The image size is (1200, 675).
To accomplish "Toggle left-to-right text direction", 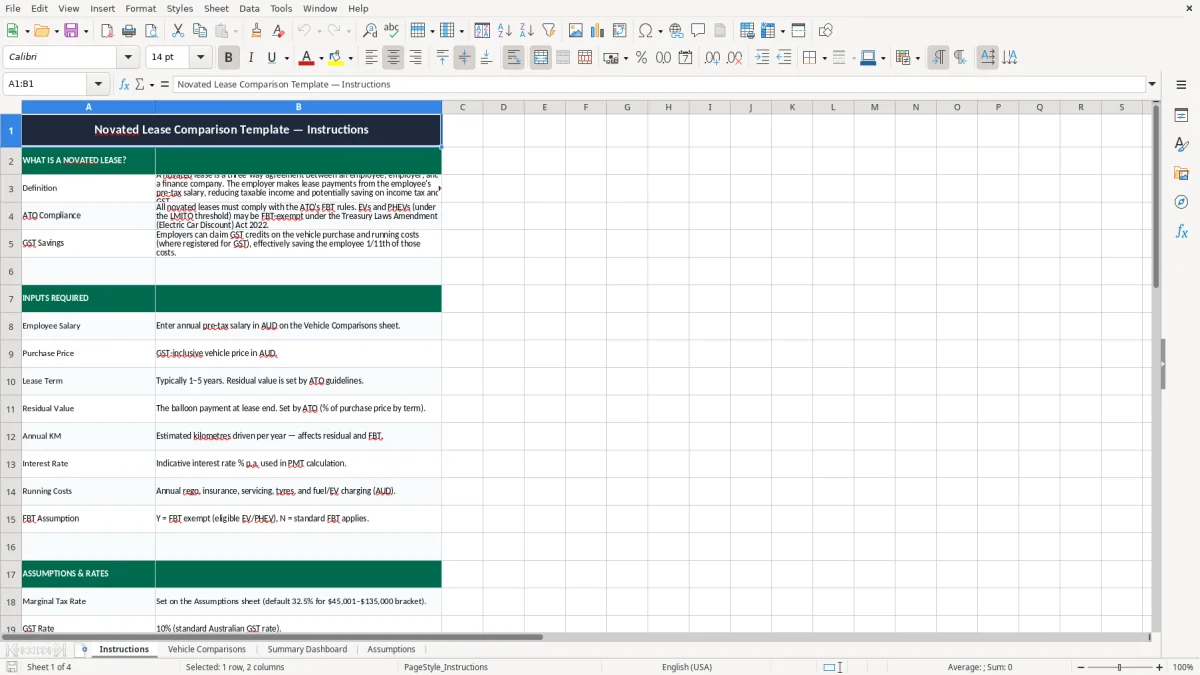I will [938, 58].
